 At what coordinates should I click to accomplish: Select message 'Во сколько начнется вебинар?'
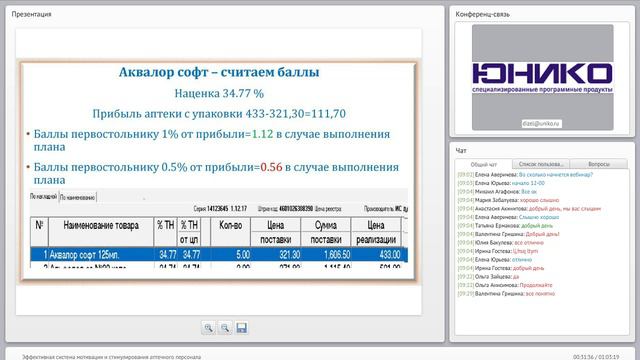click(556, 175)
